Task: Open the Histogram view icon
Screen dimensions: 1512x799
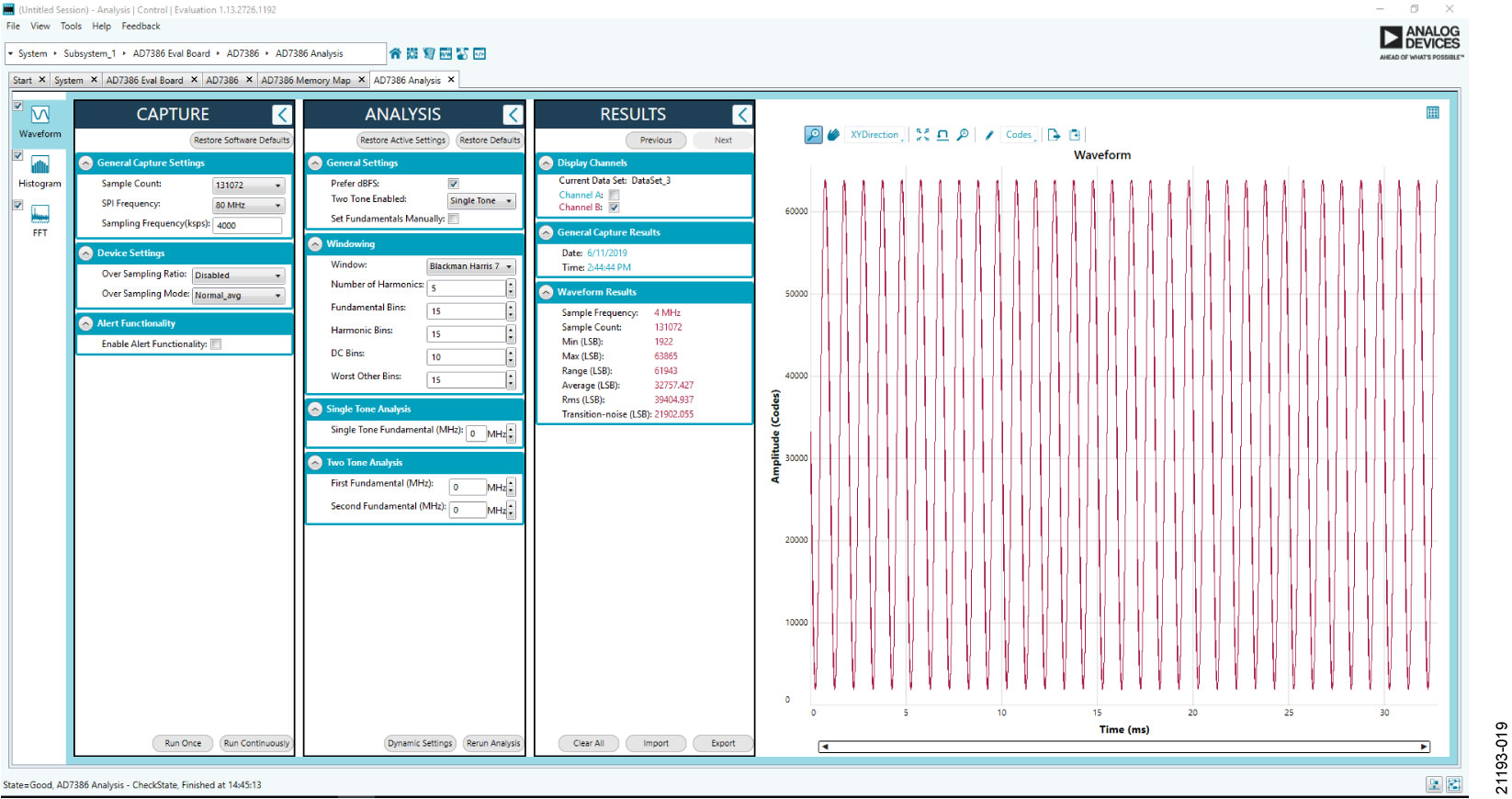Action: 40,165
